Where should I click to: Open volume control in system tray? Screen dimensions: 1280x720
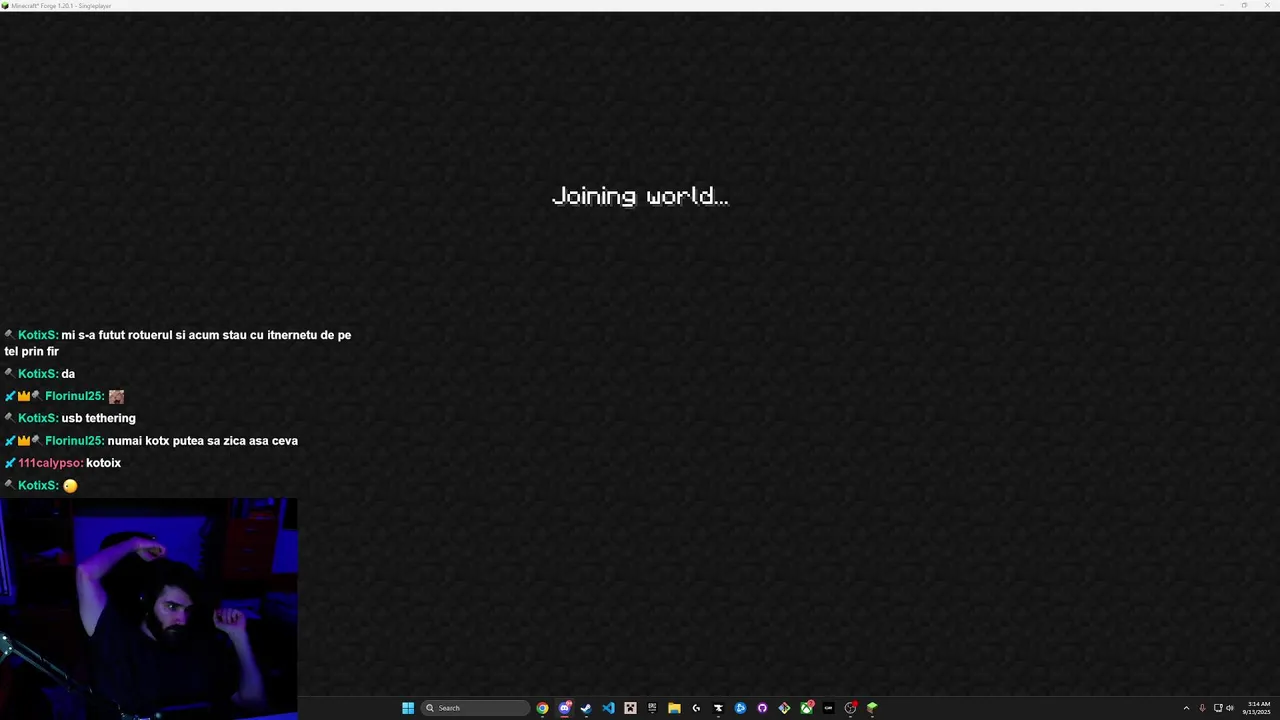click(x=1230, y=708)
